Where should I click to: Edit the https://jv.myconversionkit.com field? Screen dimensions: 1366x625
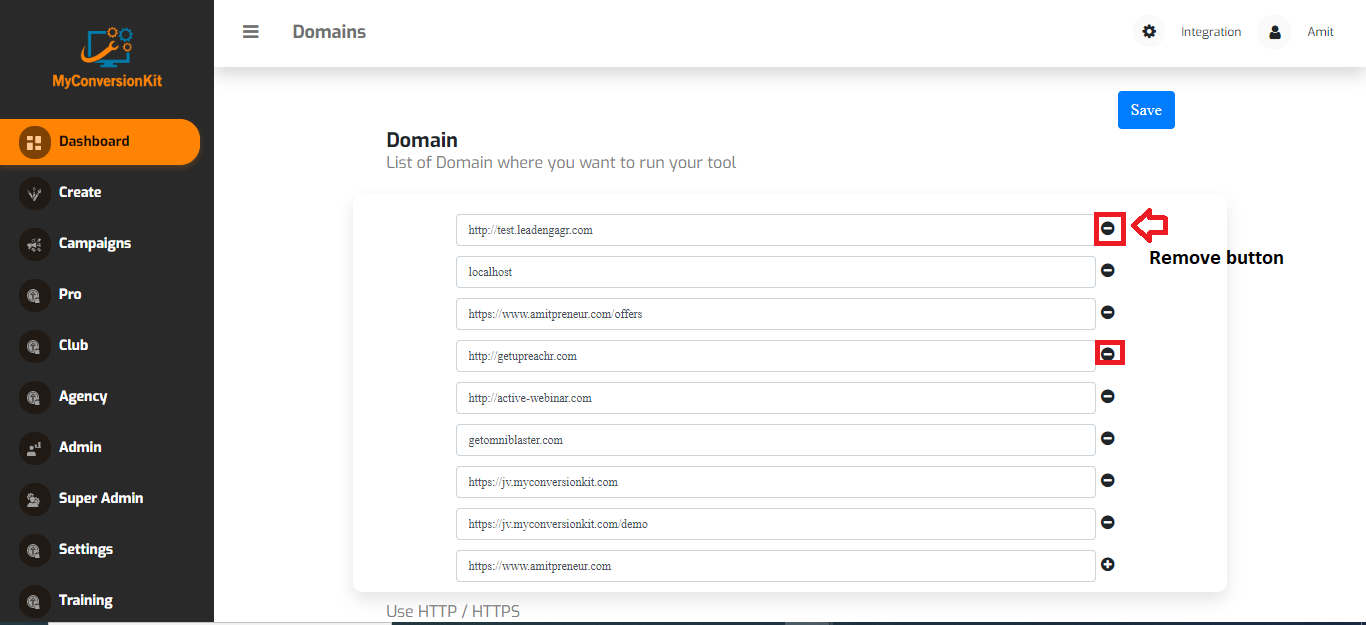click(x=776, y=482)
